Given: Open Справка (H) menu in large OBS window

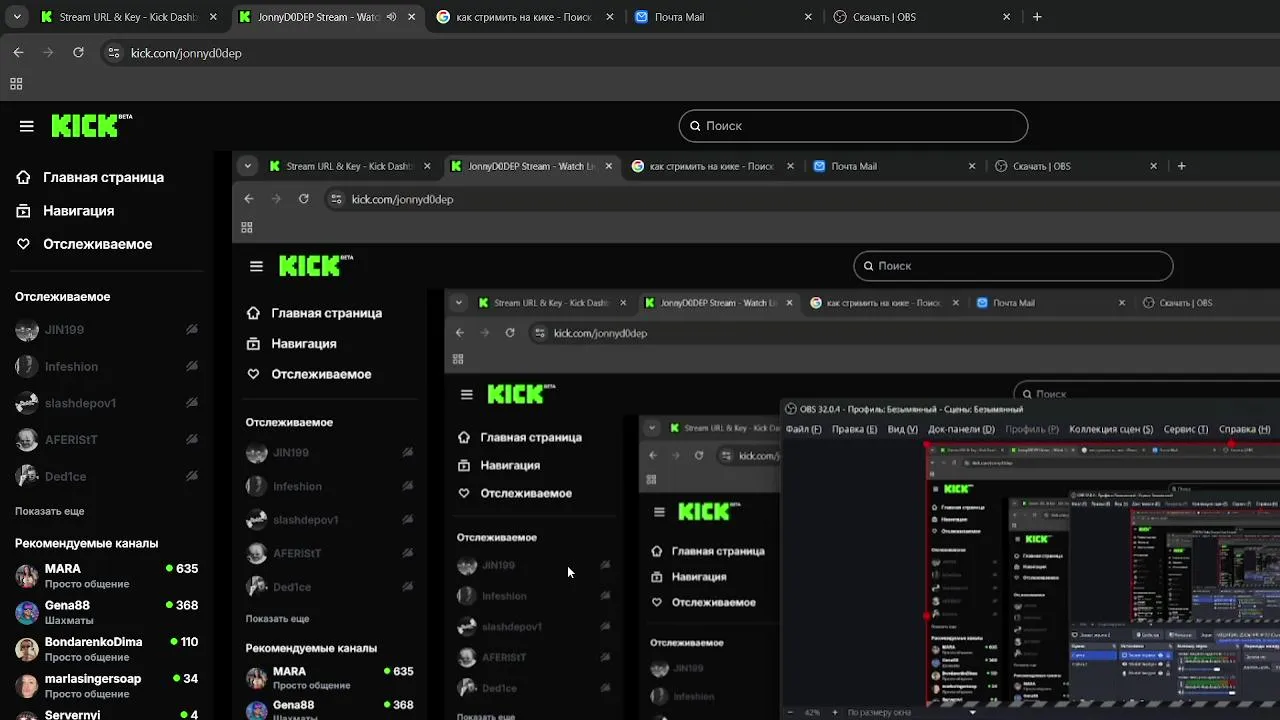Looking at the screenshot, I should point(1244,429).
